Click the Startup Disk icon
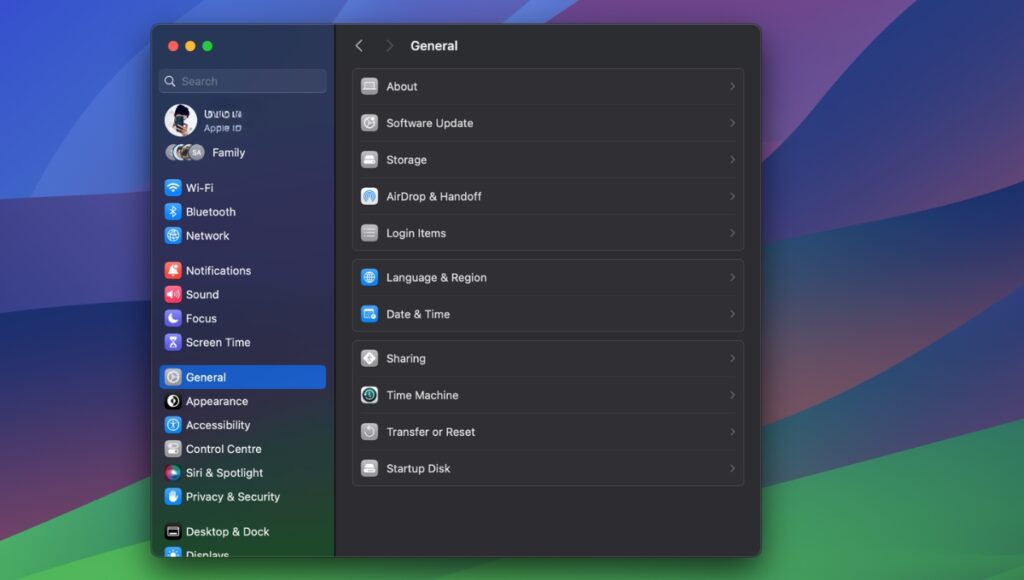 pos(370,468)
